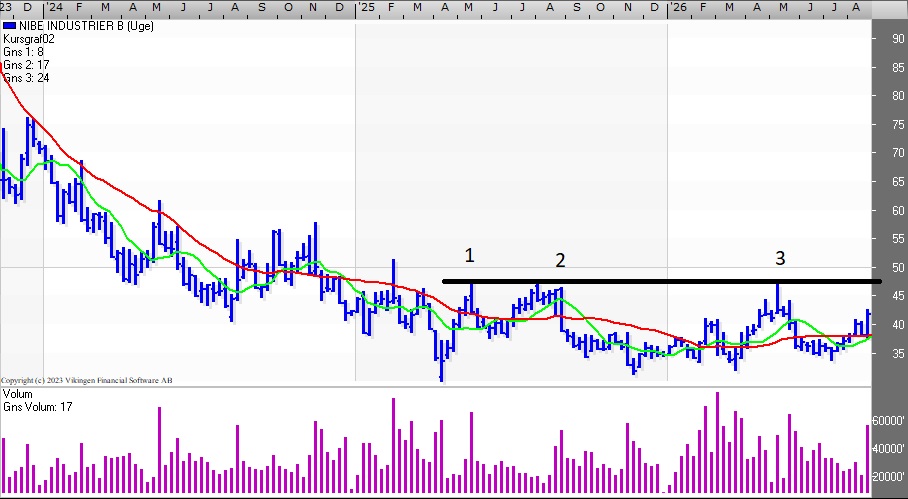908x499 pixels.
Task: Select the 'Gns 1: 8' moving average label
Action: (23, 52)
